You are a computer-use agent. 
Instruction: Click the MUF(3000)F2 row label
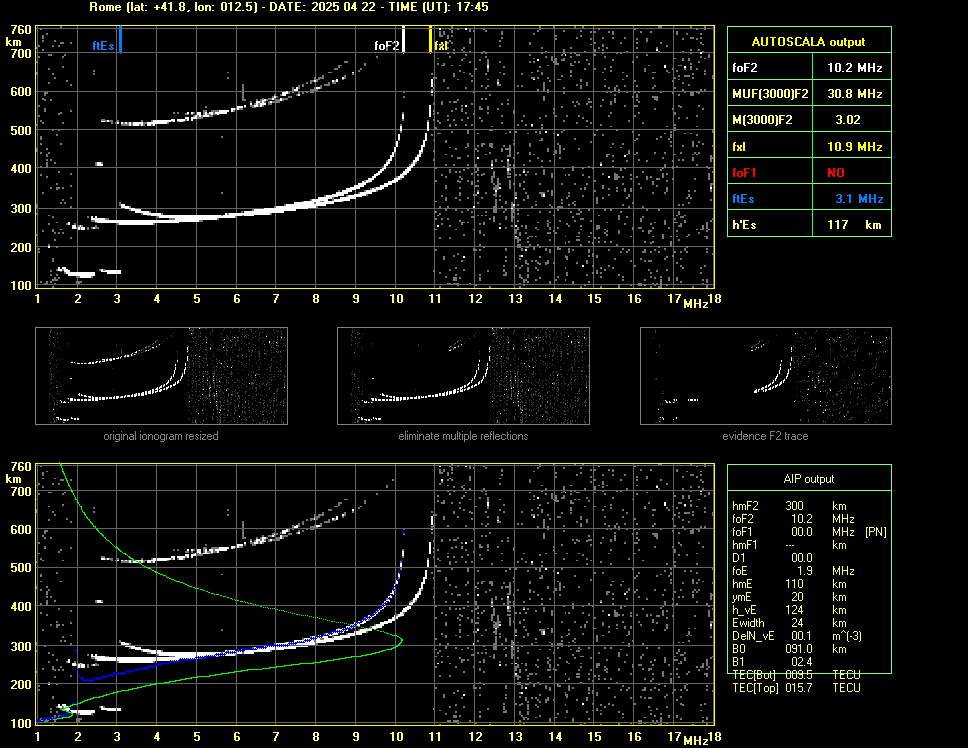click(770, 94)
